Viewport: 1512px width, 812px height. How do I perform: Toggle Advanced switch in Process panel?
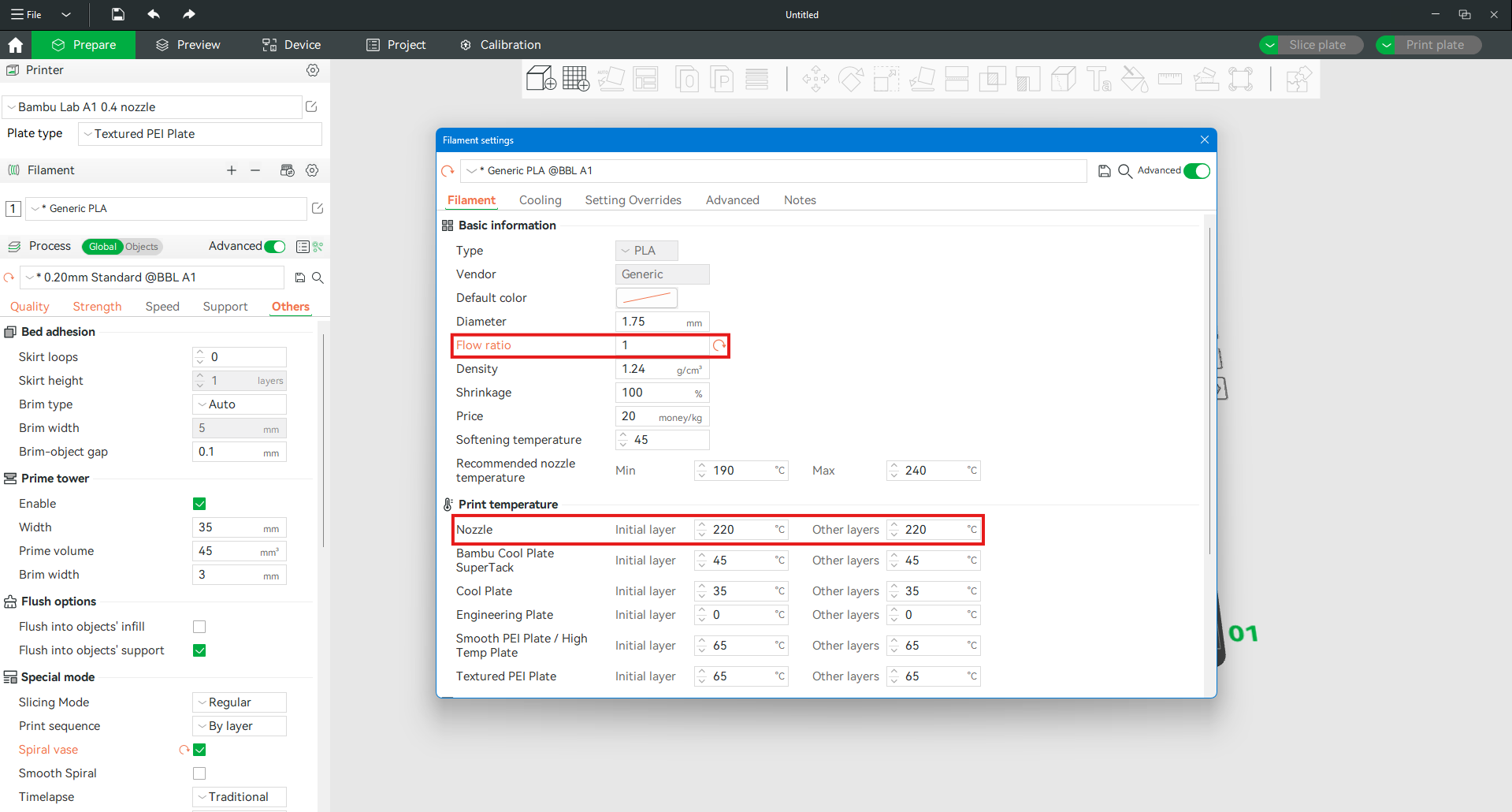(275, 247)
